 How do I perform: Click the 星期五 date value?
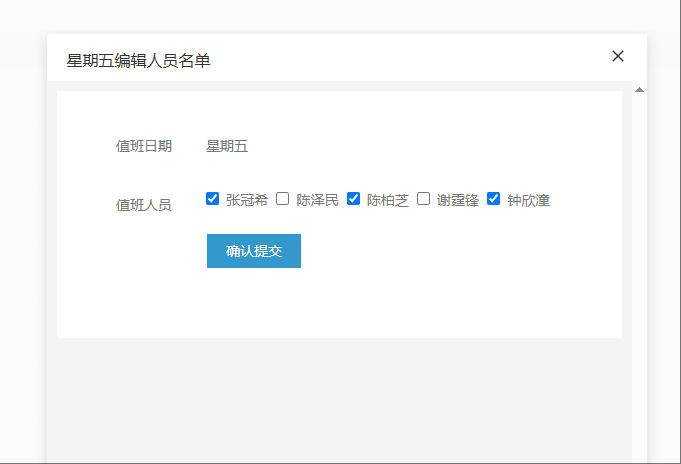(227, 146)
